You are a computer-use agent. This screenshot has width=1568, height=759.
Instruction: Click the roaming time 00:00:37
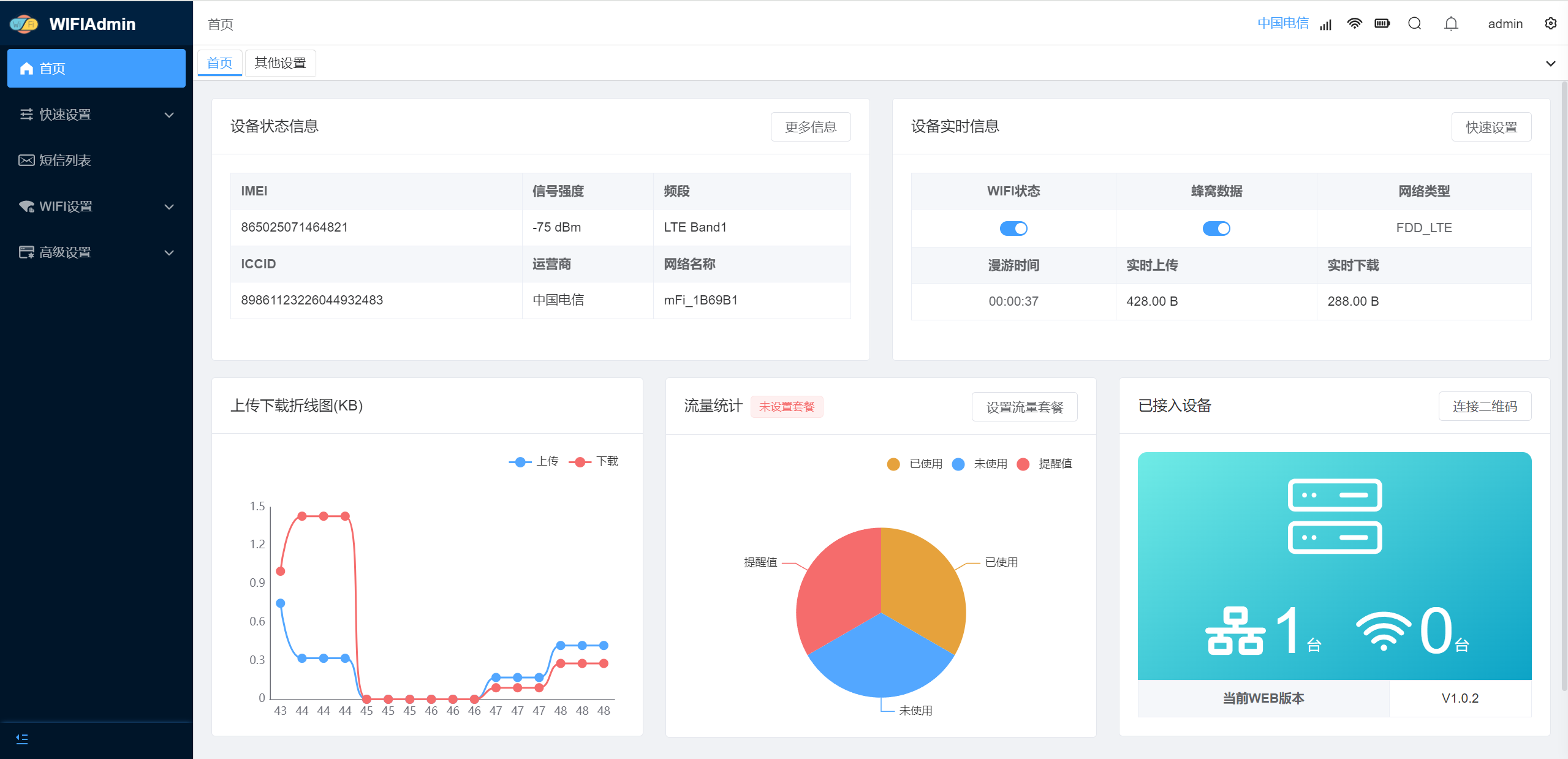click(1013, 301)
